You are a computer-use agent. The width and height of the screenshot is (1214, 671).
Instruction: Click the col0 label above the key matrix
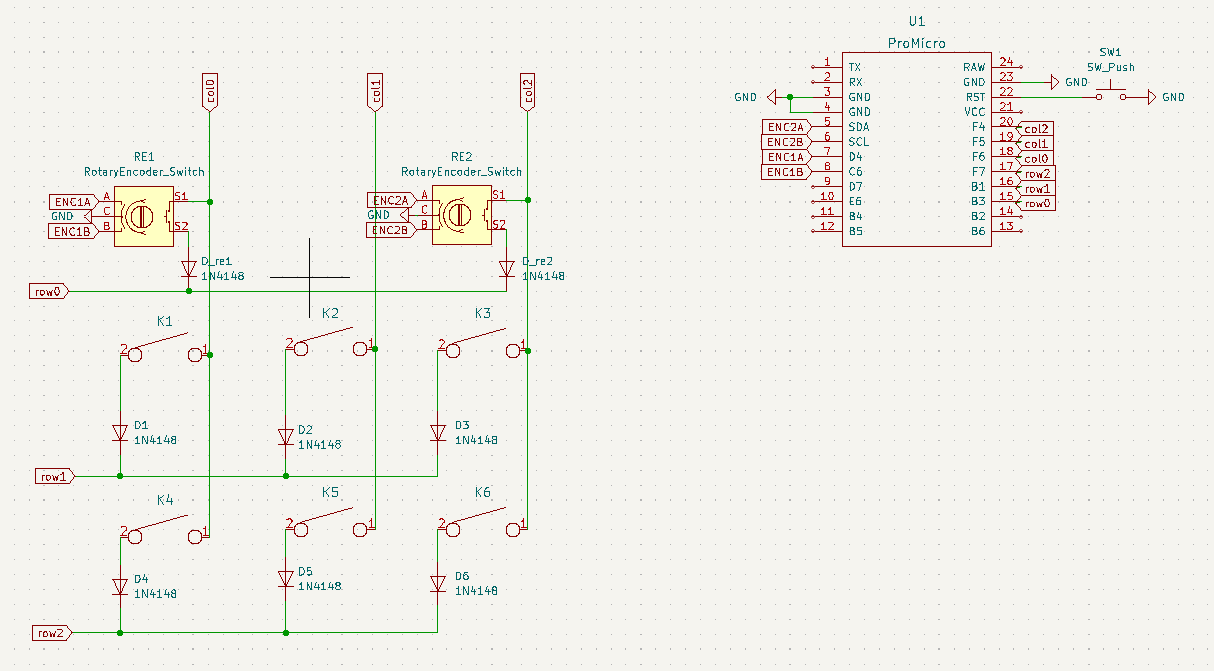pyautogui.click(x=209, y=90)
